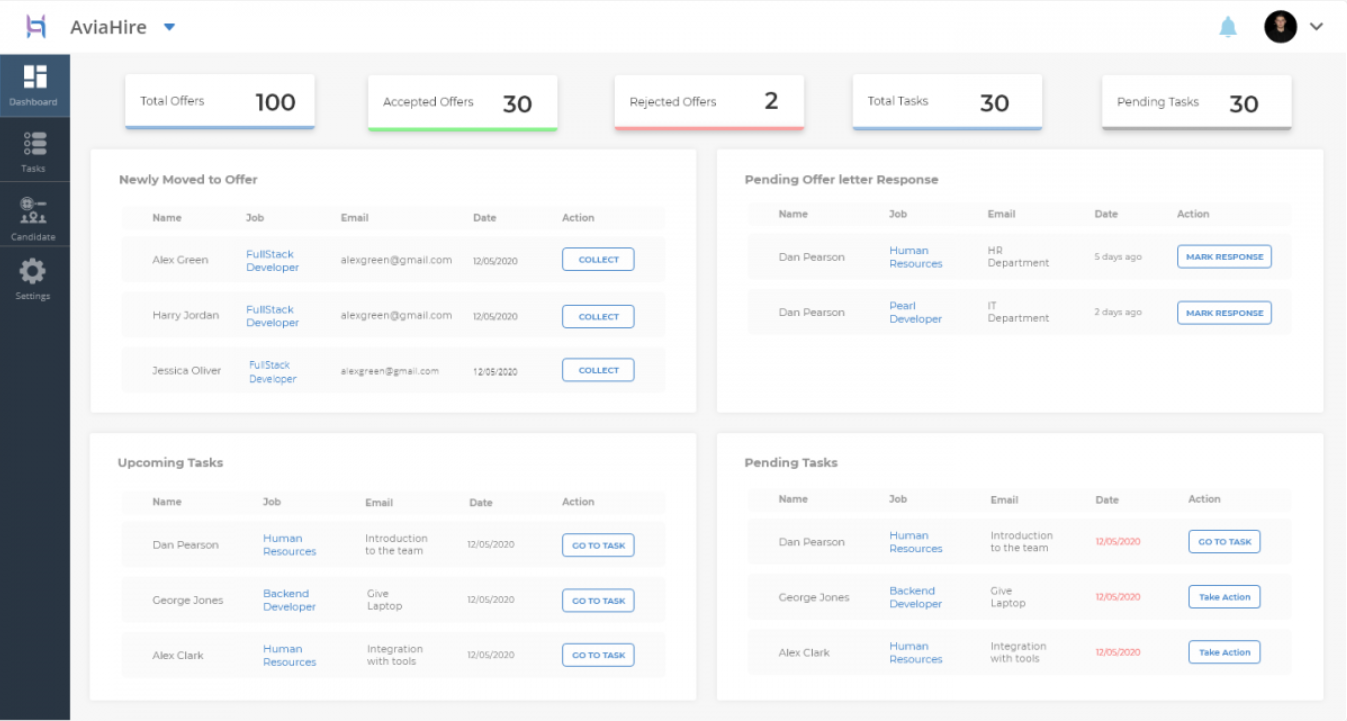Click the user profile avatar
The height and width of the screenshot is (721, 1347).
1280,27
